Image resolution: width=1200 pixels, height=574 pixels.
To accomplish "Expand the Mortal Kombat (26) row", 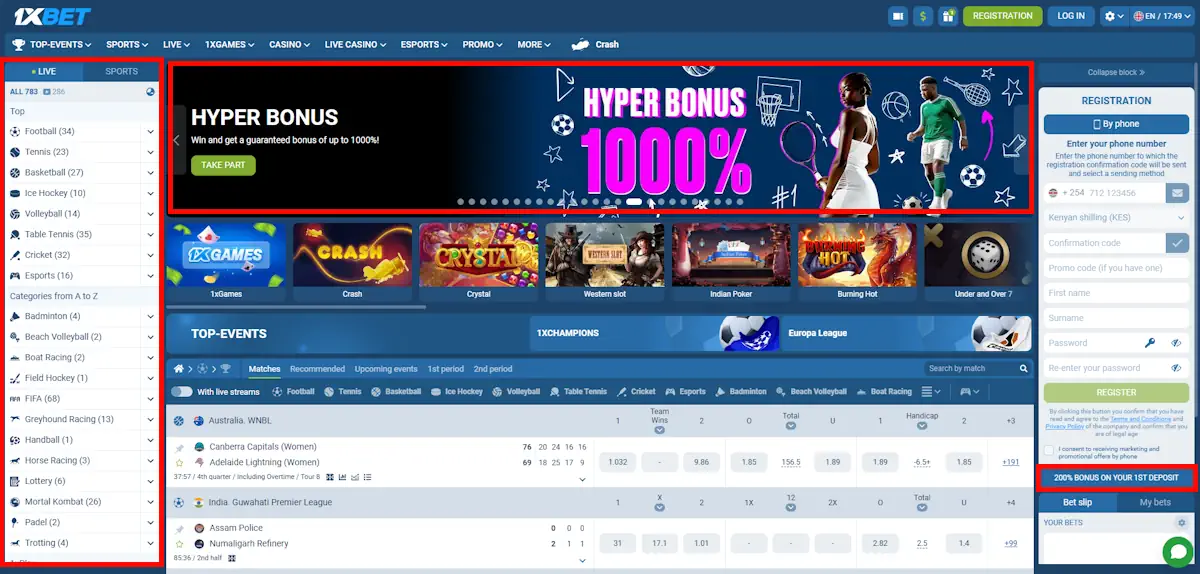I will point(150,502).
